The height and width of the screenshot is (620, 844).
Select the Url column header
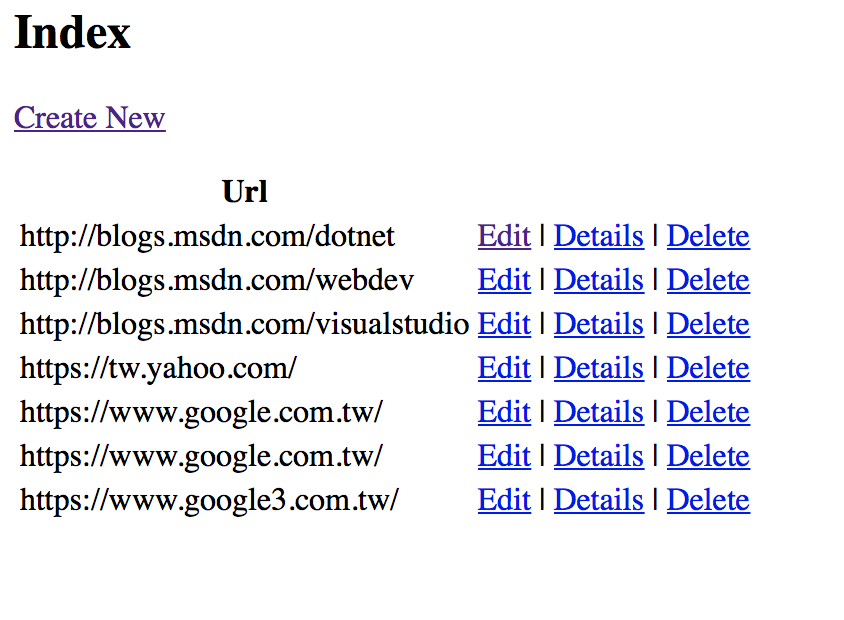pyautogui.click(x=245, y=192)
